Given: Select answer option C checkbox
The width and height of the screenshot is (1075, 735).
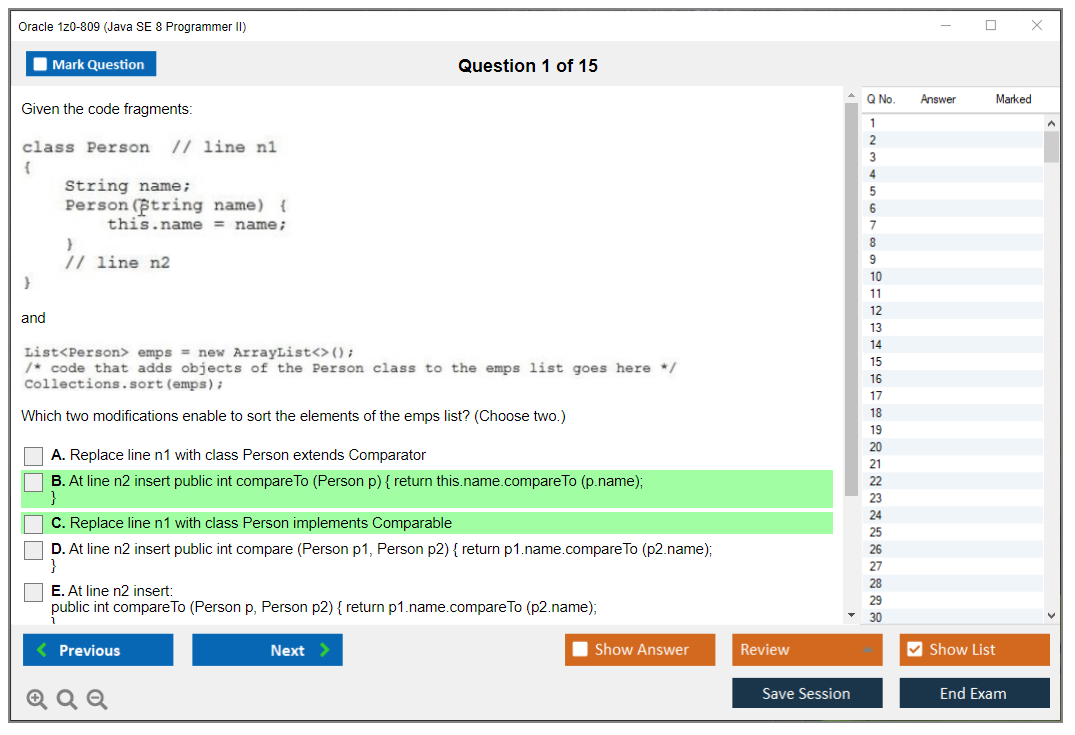Looking at the screenshot, I should click(x=33, y=523).
